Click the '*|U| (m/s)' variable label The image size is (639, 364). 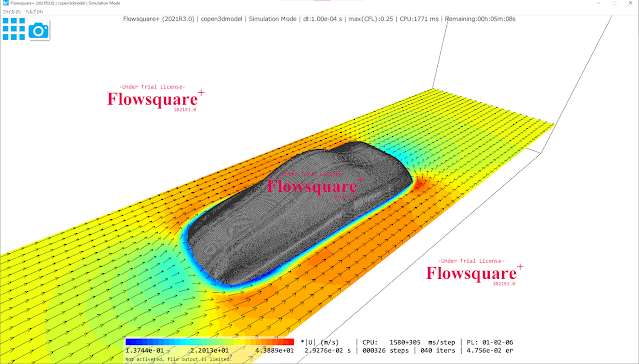[320, 342]
